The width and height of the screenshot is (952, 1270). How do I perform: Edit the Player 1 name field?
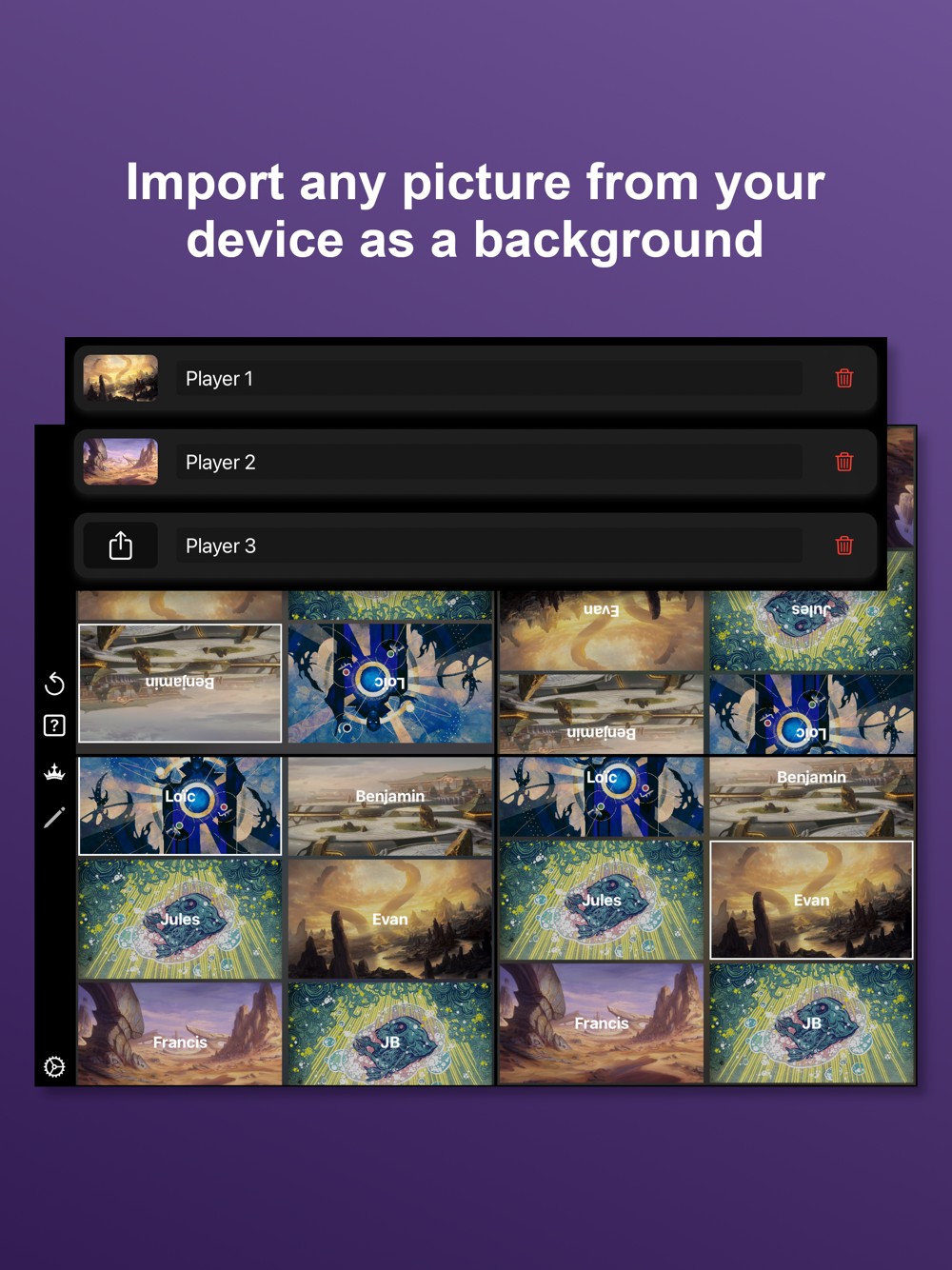coord(488,378)
